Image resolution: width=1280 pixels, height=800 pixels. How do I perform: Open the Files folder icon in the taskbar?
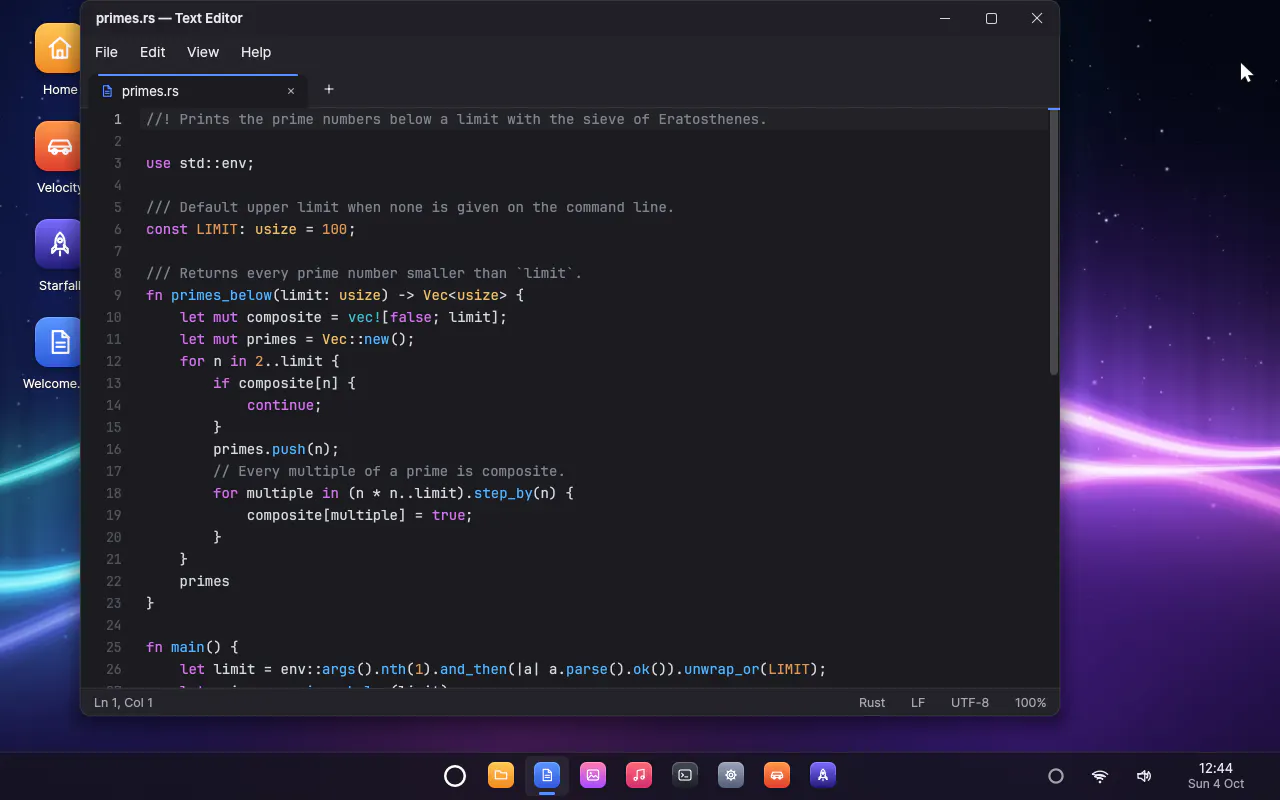[x=501, y=775]
